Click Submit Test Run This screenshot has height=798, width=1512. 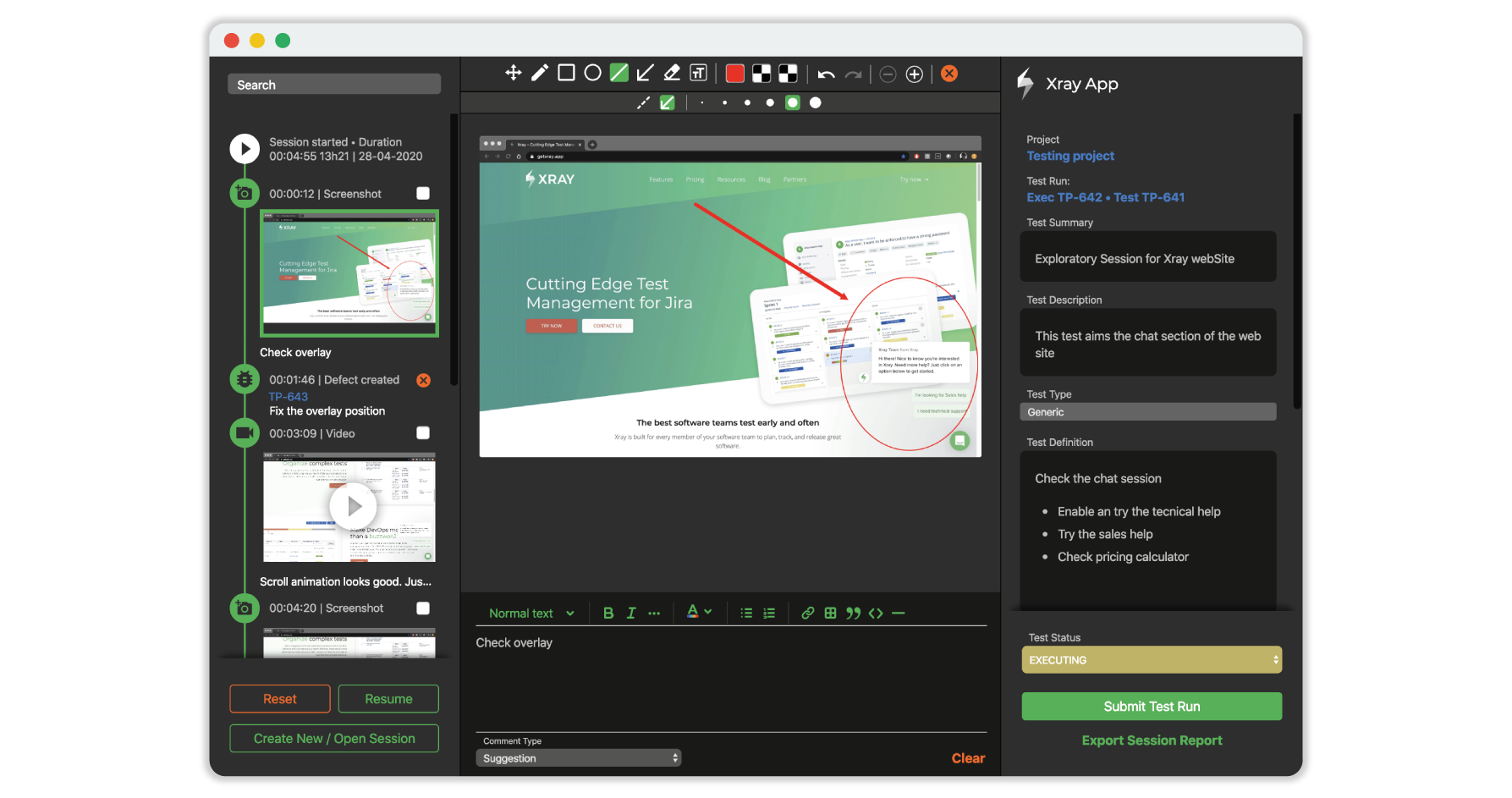(1152, 707)
